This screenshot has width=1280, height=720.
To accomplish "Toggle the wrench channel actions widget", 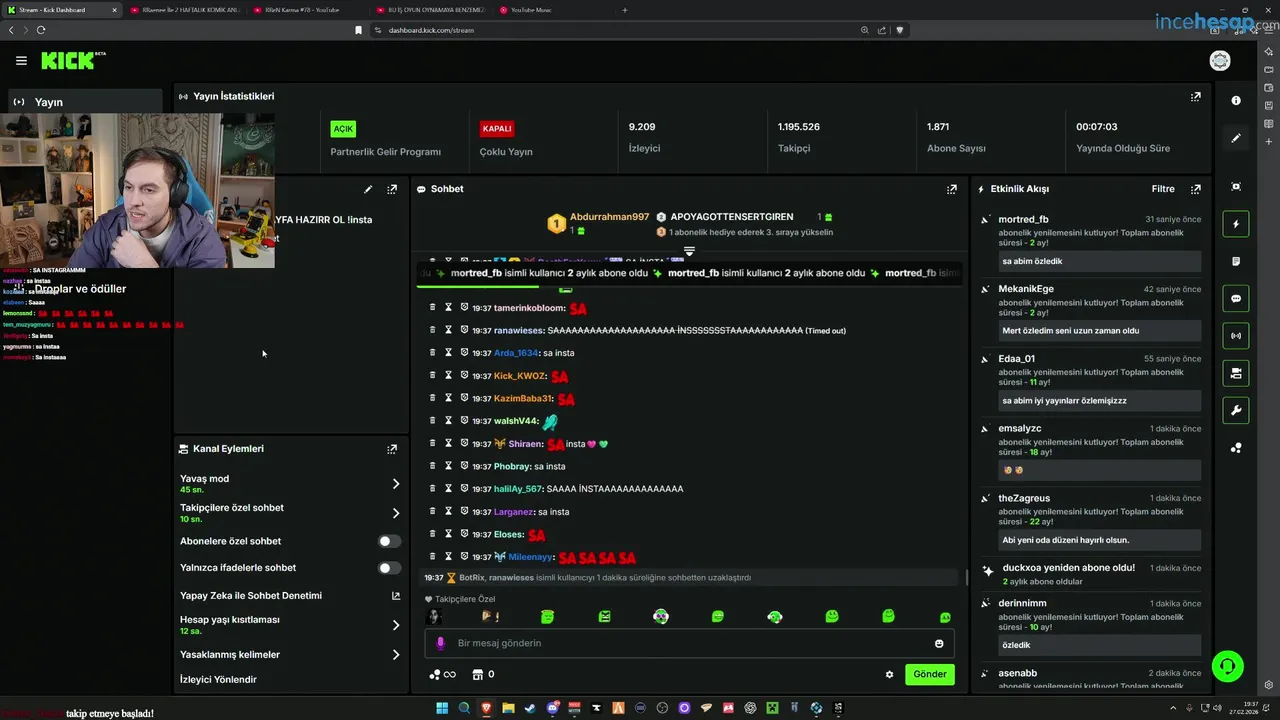I will click(x=1236, y=410).
